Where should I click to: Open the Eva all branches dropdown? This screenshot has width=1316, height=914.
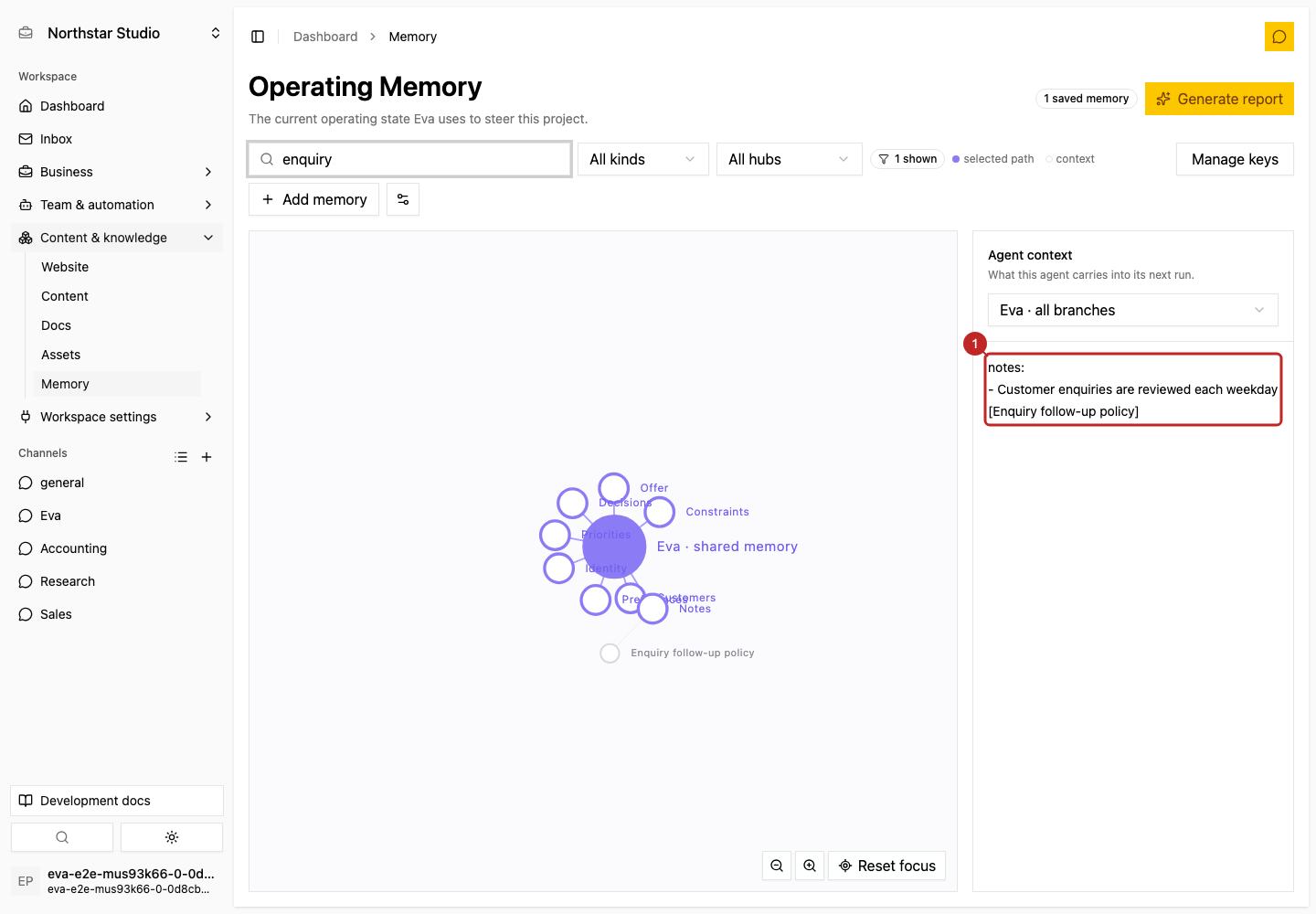coord(1133,310)
